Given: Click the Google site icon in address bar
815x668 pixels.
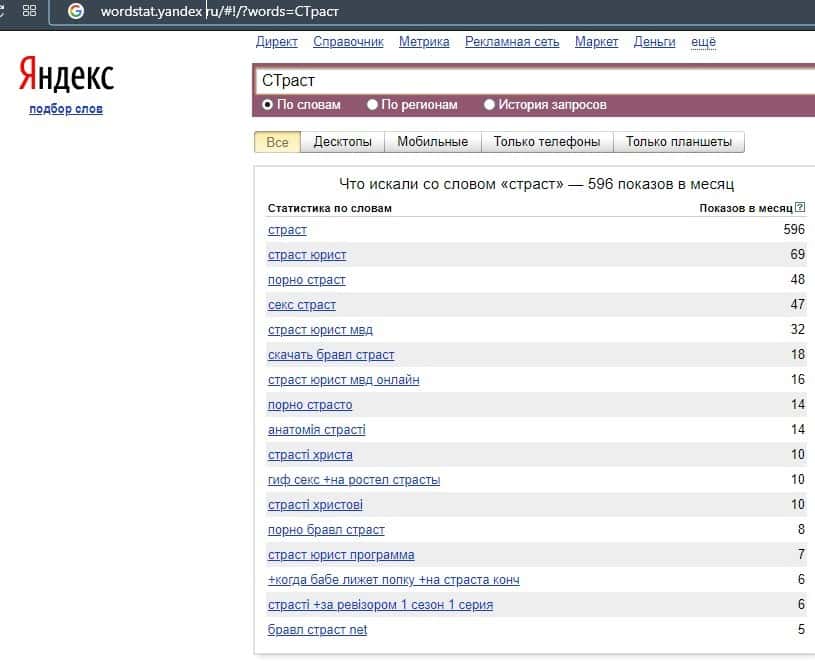Looking at the screenshot, I should coord(75,11).
